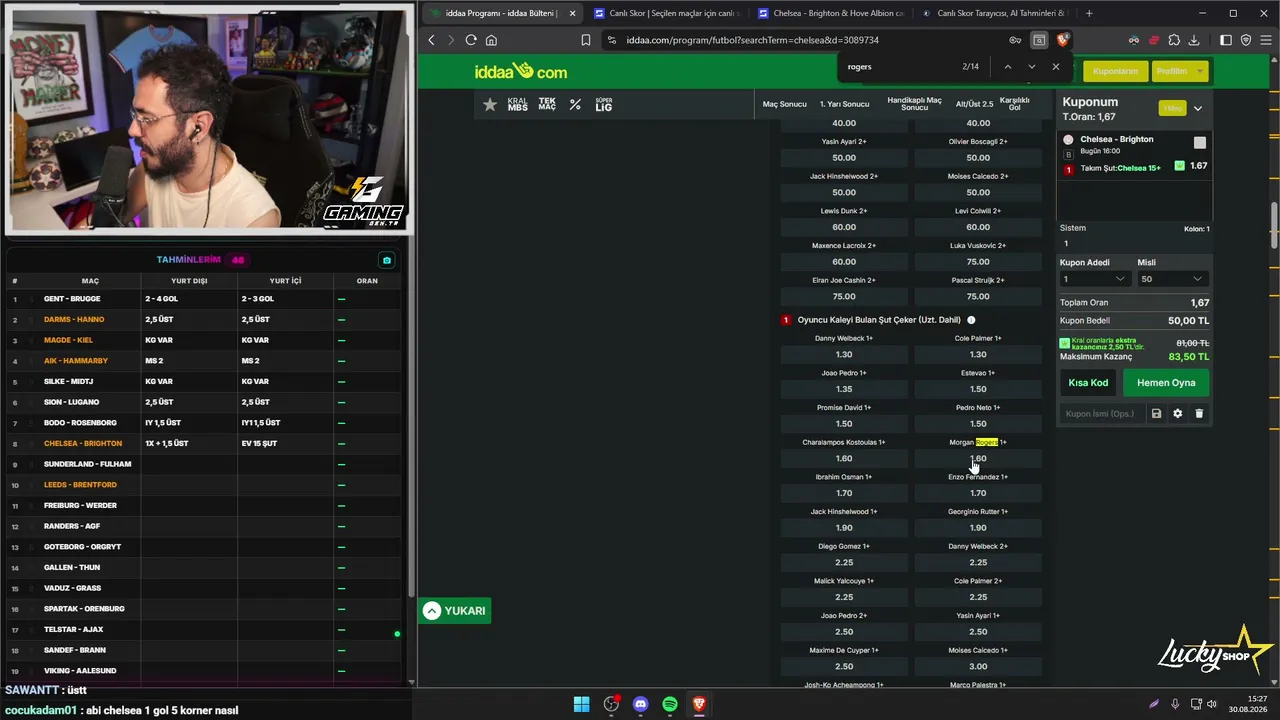Open the Kupon Adedi dropdown
1280x720 pixels.
tap(1094, 279)
